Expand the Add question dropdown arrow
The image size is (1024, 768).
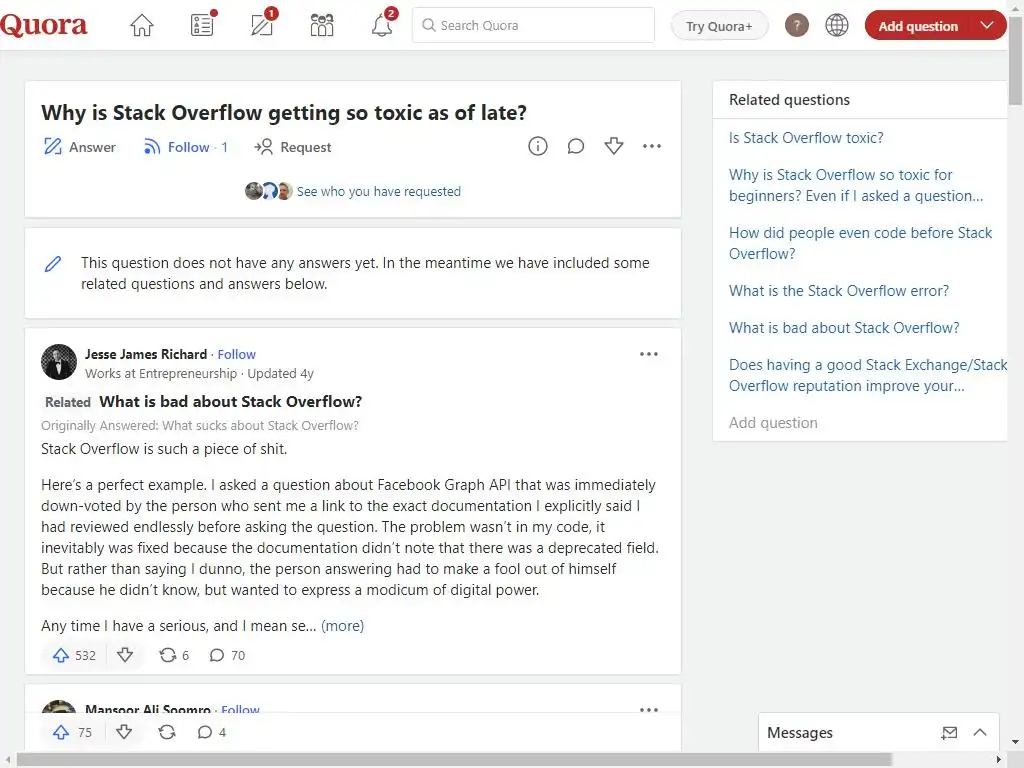pyautogui.click(x=987, y=25)
